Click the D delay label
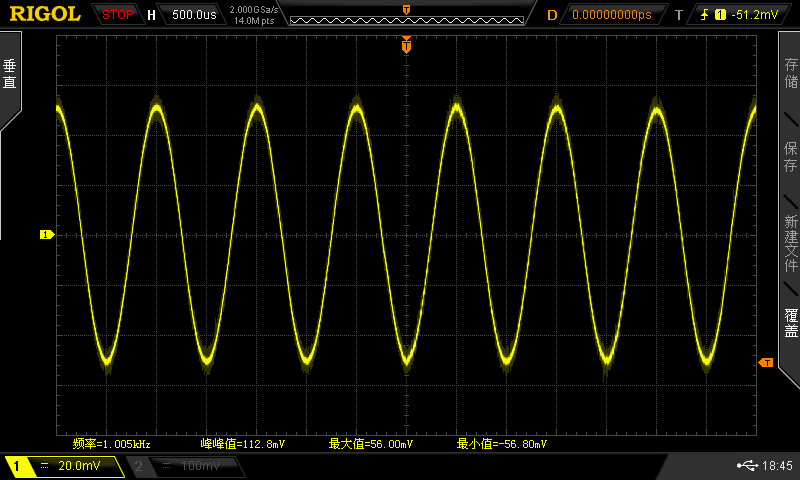Screen dimensions: 800x480 coord(552,15)
